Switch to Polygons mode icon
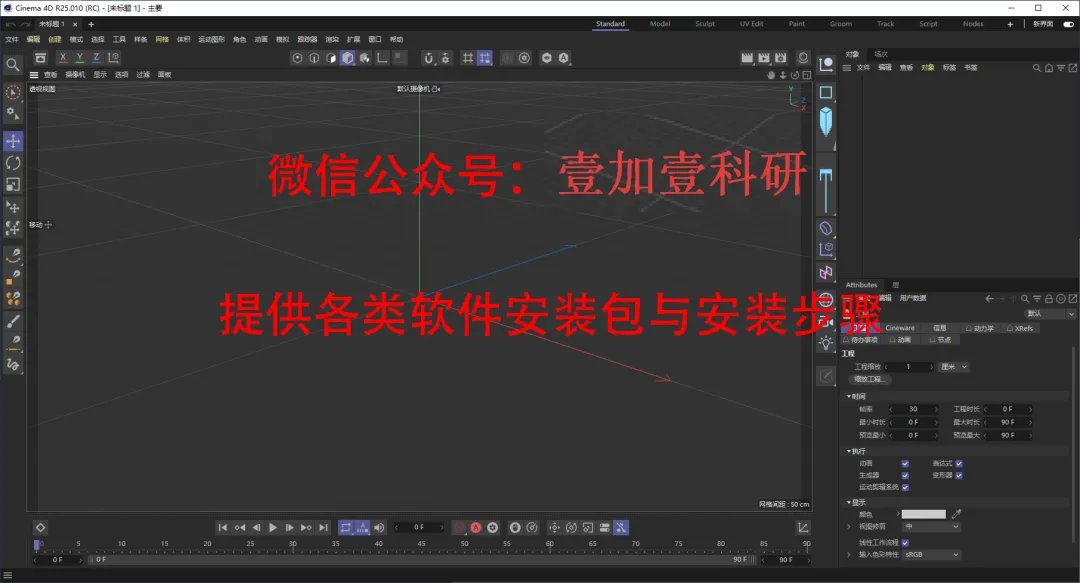 tap(331, 59)
